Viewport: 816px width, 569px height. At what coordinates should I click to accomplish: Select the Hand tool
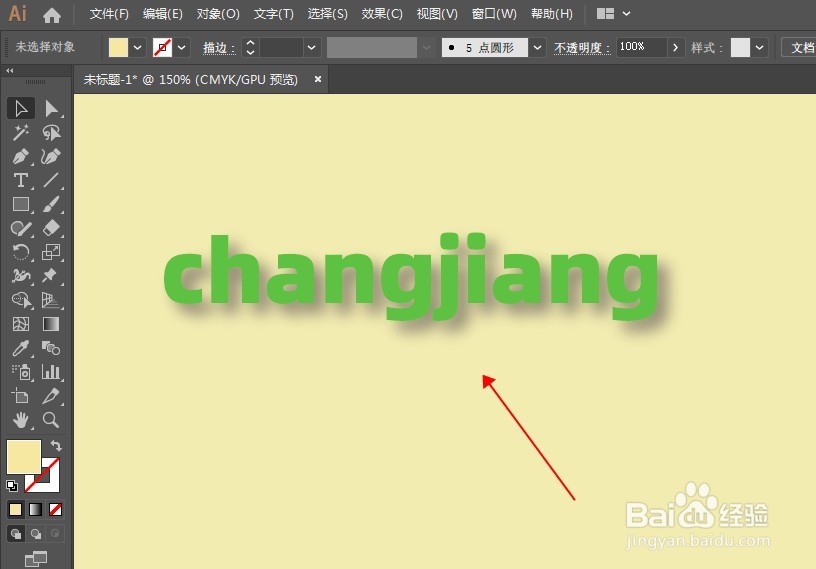tap(21, 420)
